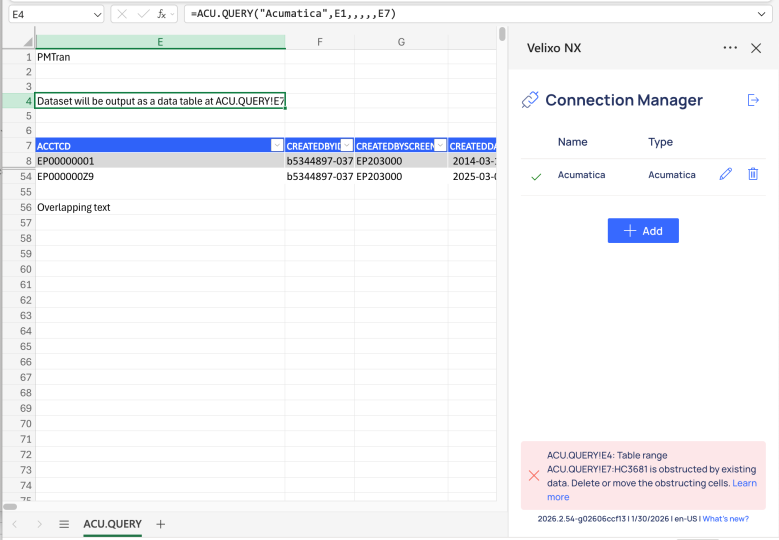
Task: Dismiss the red error message X
Action: tap(534, 476)
